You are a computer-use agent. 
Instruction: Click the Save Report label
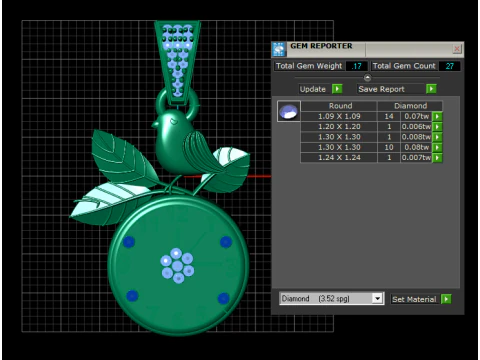point(382,89)
